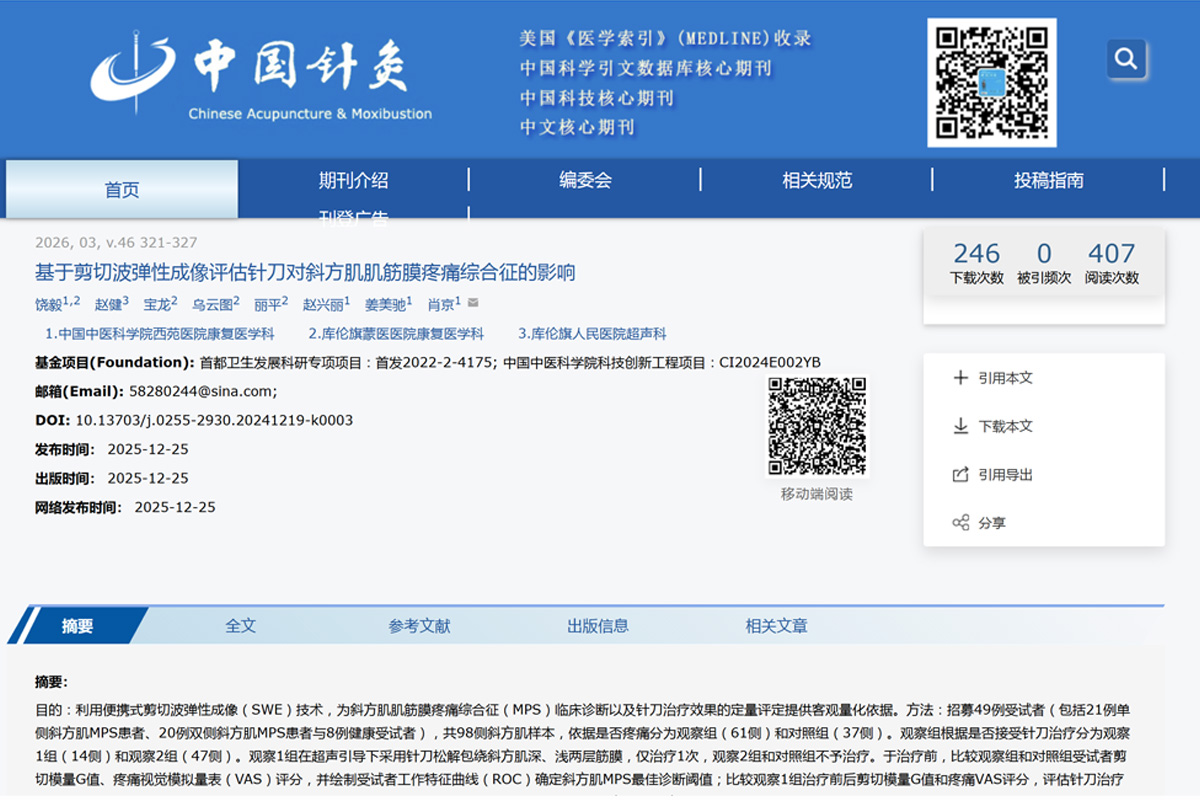Click the 分享 link
The image size is (1200, 800).
tap(992, 523)
